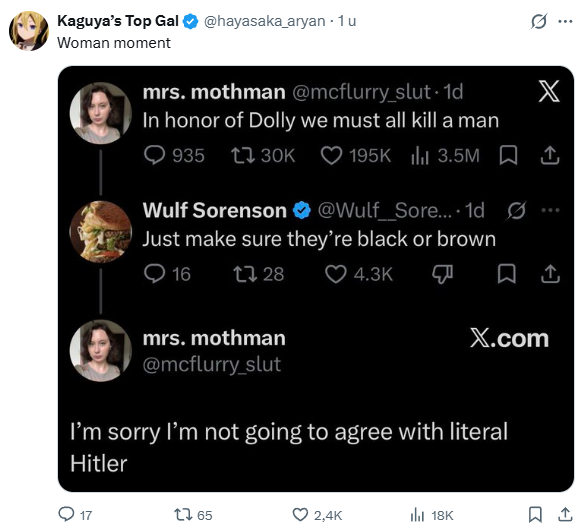This screenshot has height=532, width=585.
Task: View the main post's 18K view analytics
Action: click(432, 515)
